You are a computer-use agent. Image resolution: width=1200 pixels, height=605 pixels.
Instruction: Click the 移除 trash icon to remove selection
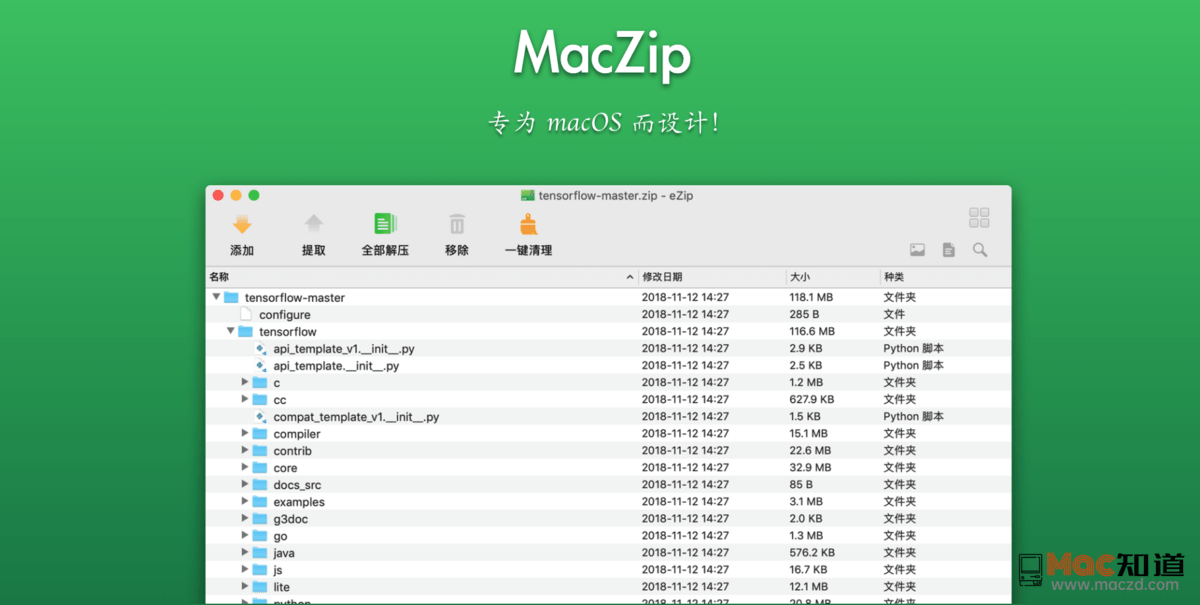[456, 224]
